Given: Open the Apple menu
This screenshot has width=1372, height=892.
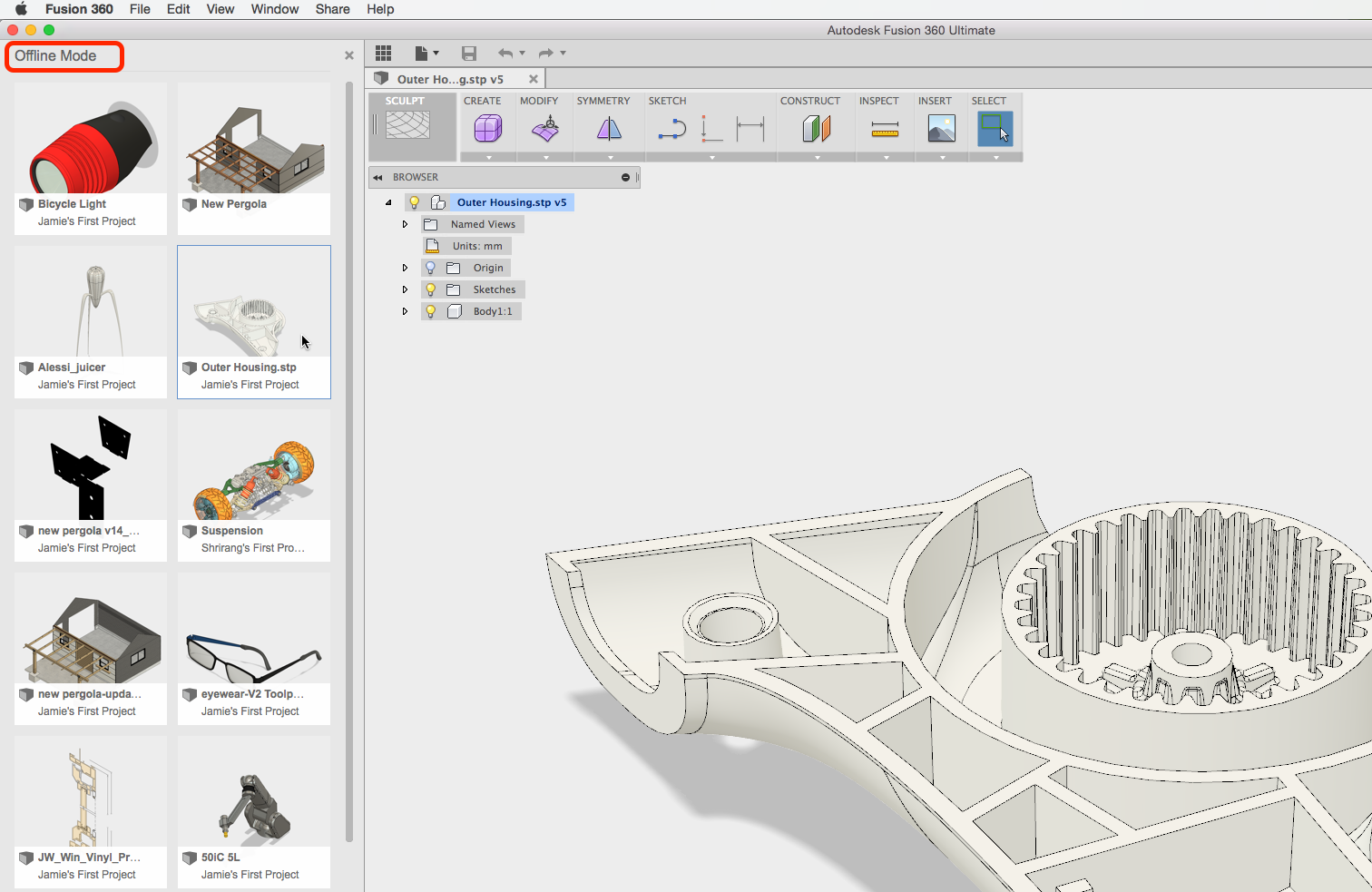Looking at the screenshot, I should (21, 9).
